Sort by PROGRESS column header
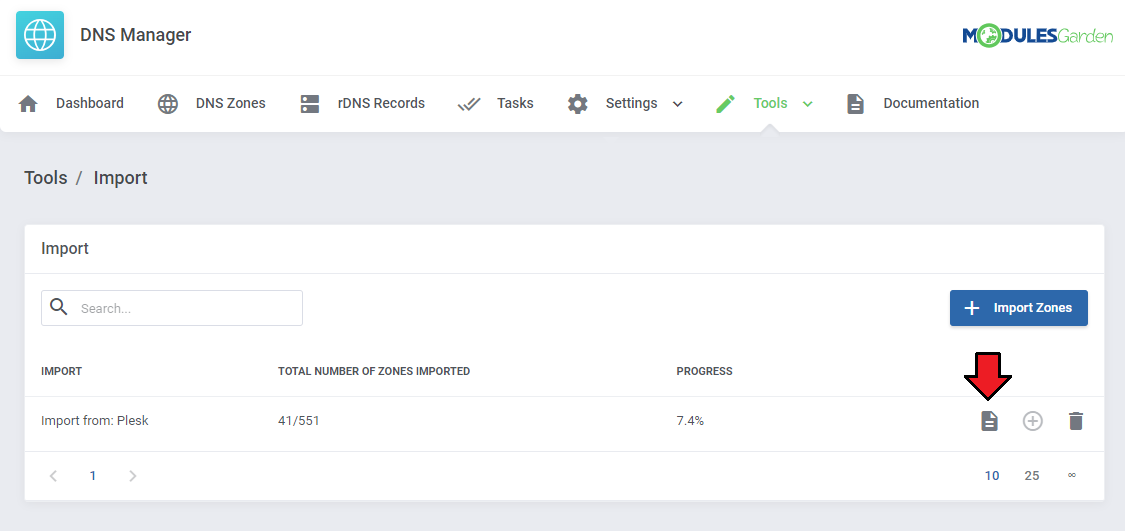This screenshot has height=531, width=1125. pyautogui.click(x=705, y=371)
